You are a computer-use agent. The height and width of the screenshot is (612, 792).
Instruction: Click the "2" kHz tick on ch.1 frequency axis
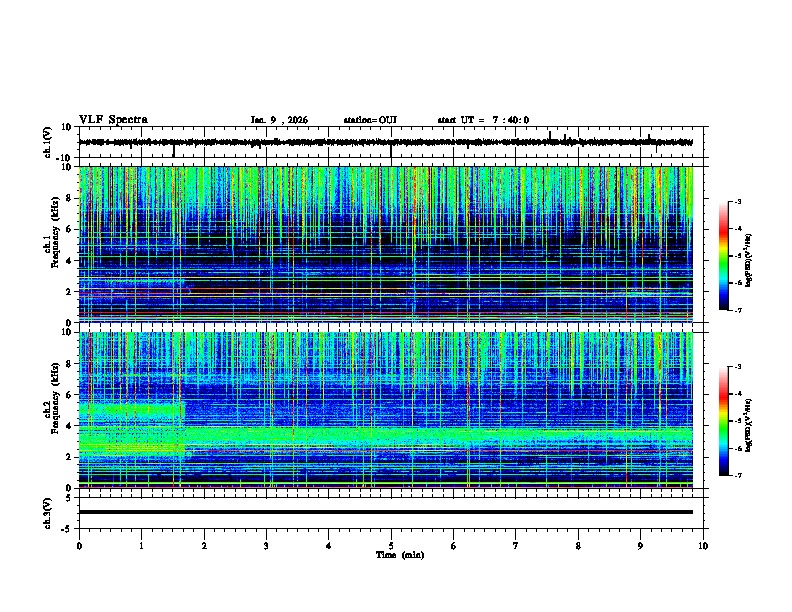tap(70, 291)
